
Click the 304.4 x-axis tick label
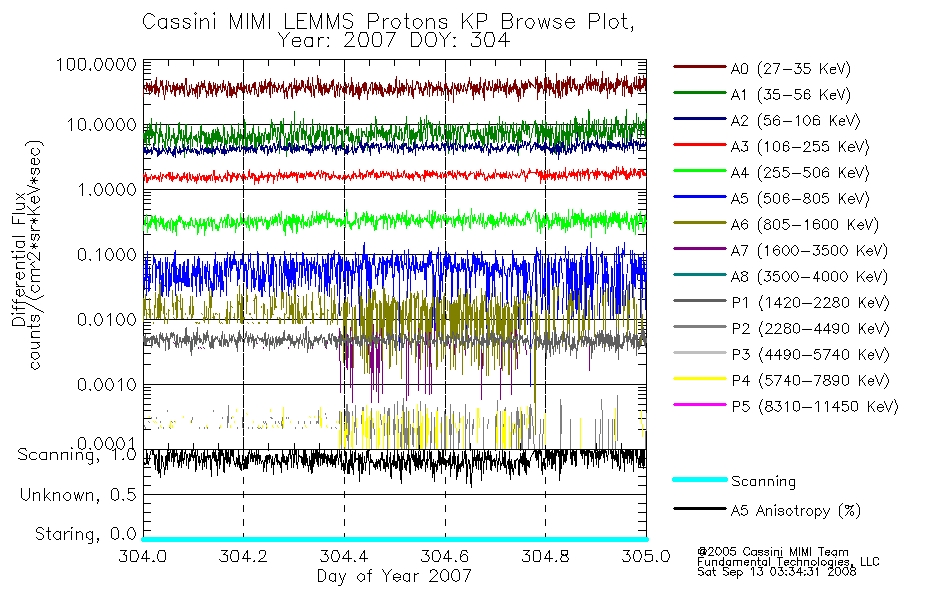click(x=344, y=556)
